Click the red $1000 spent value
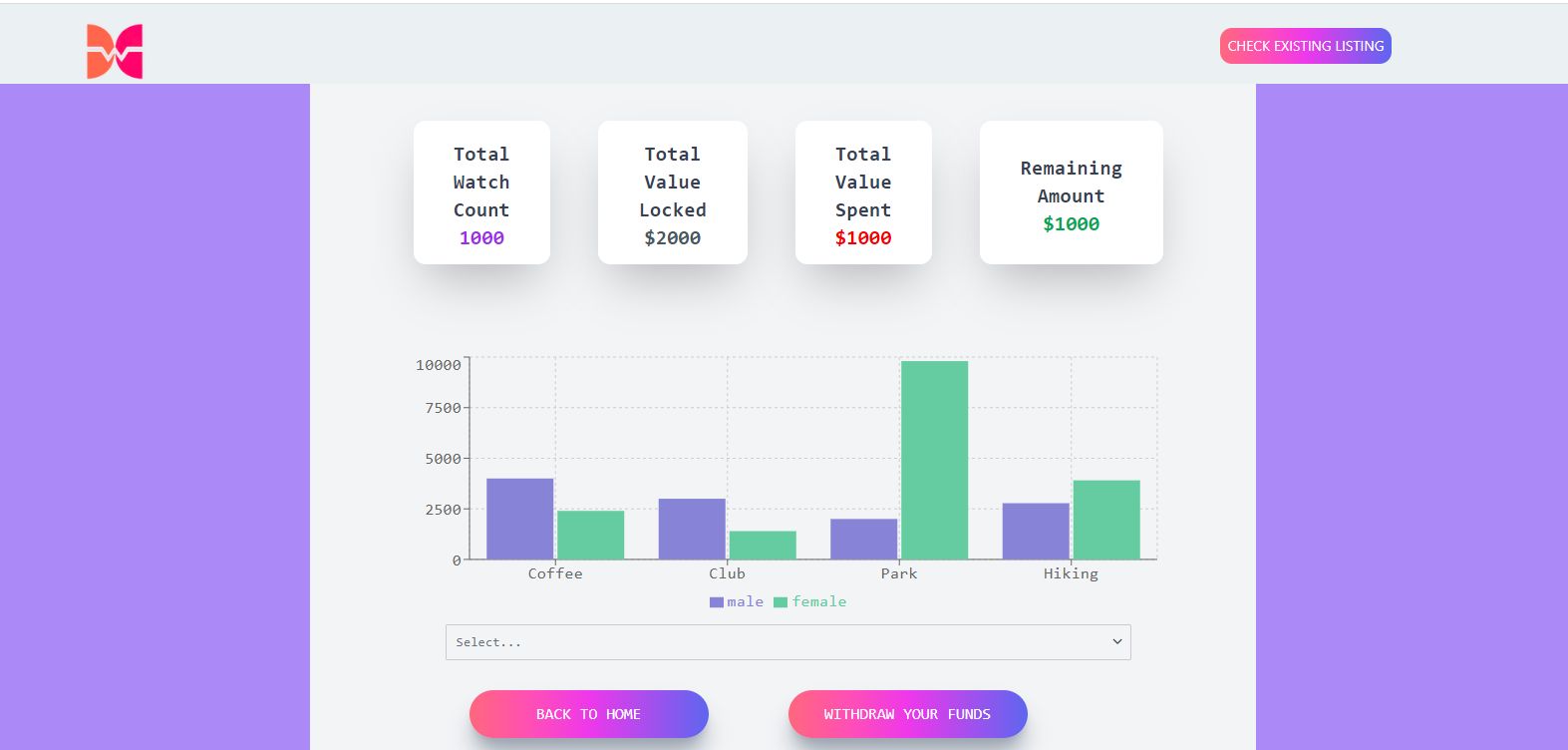 [863, 238]
